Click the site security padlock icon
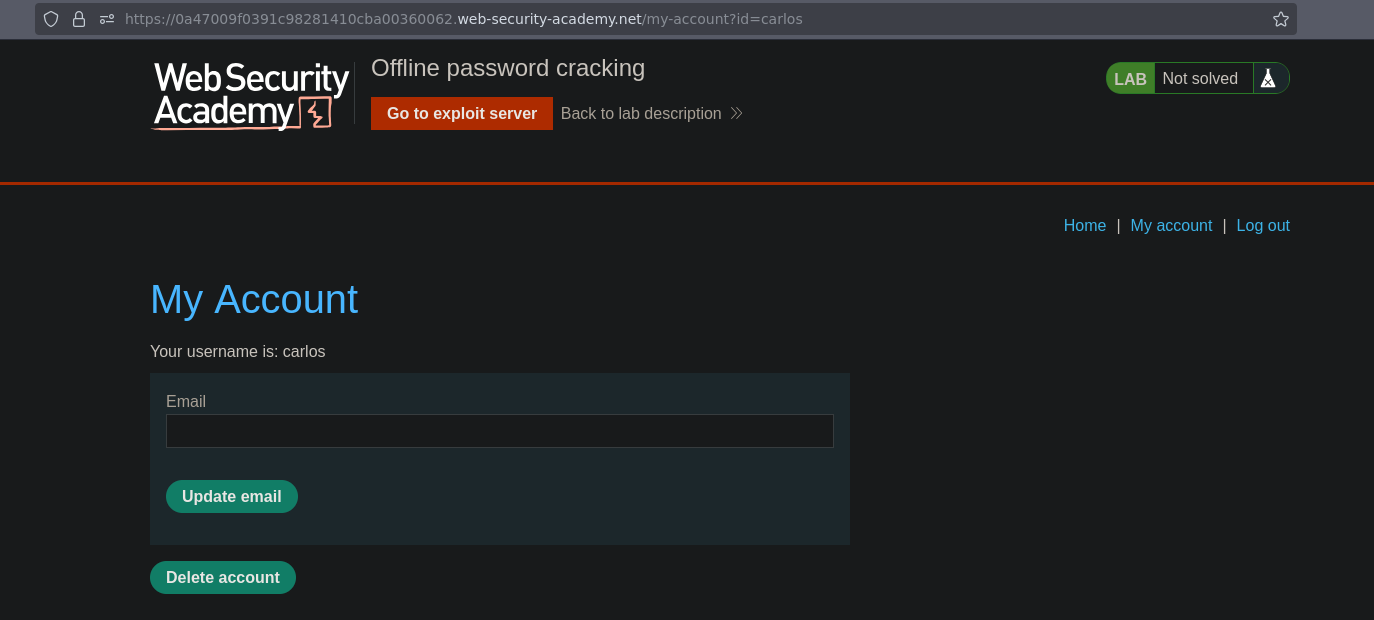 point(79,19)
